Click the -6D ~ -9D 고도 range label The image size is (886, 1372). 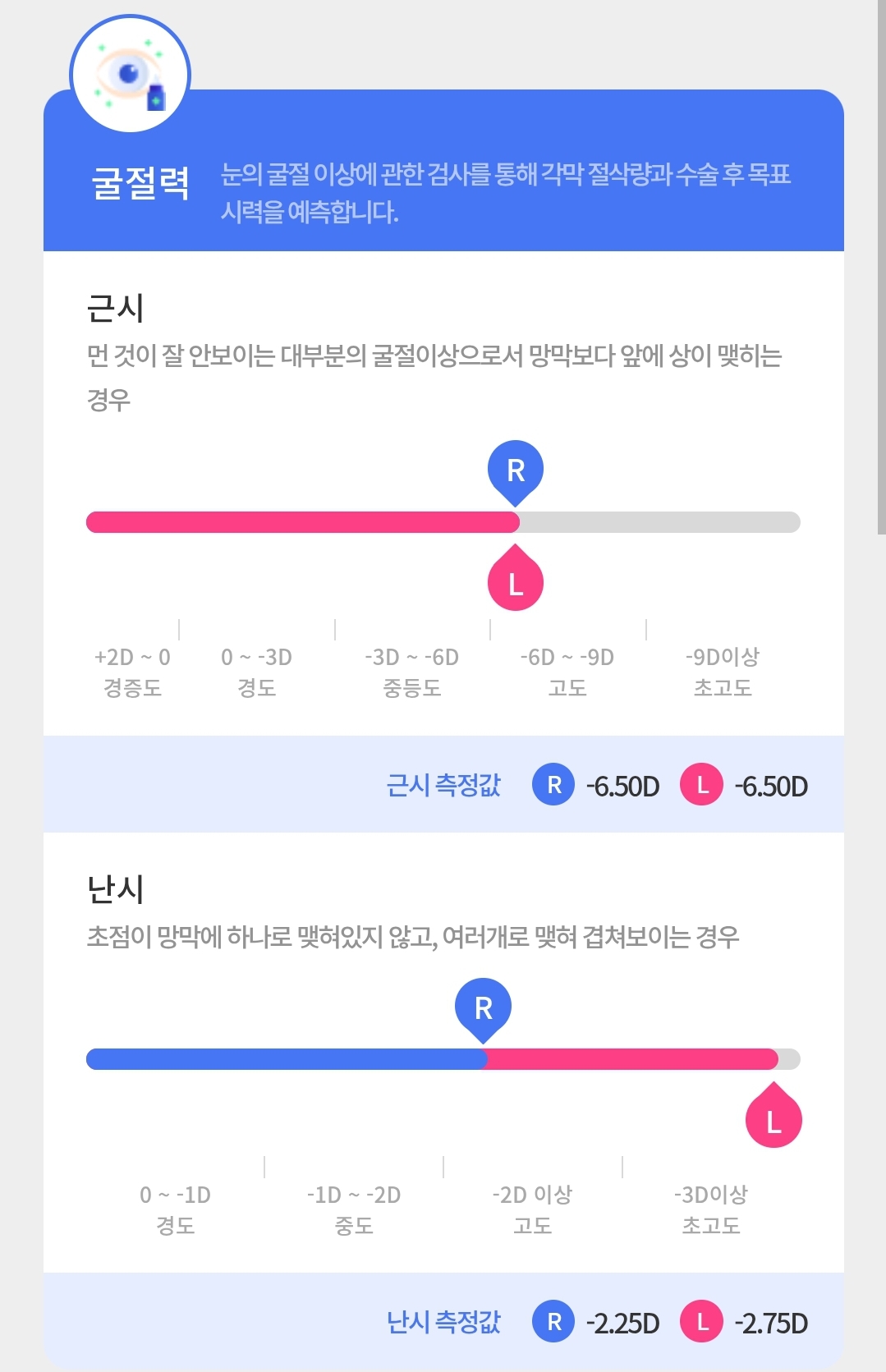(x=567, y=672)
